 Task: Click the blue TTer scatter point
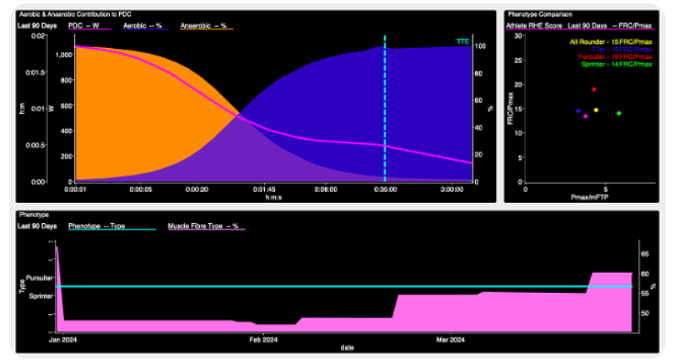point(578,111)
